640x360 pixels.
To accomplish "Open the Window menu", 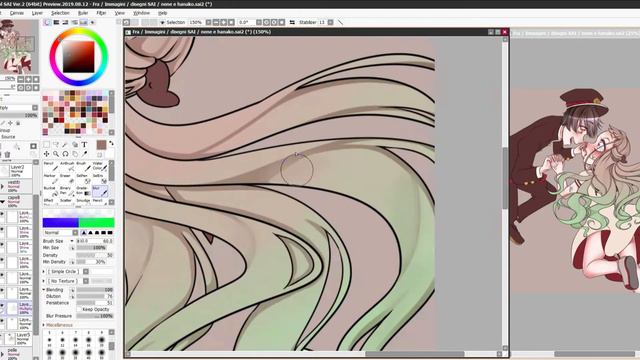I will coord(141,13).
